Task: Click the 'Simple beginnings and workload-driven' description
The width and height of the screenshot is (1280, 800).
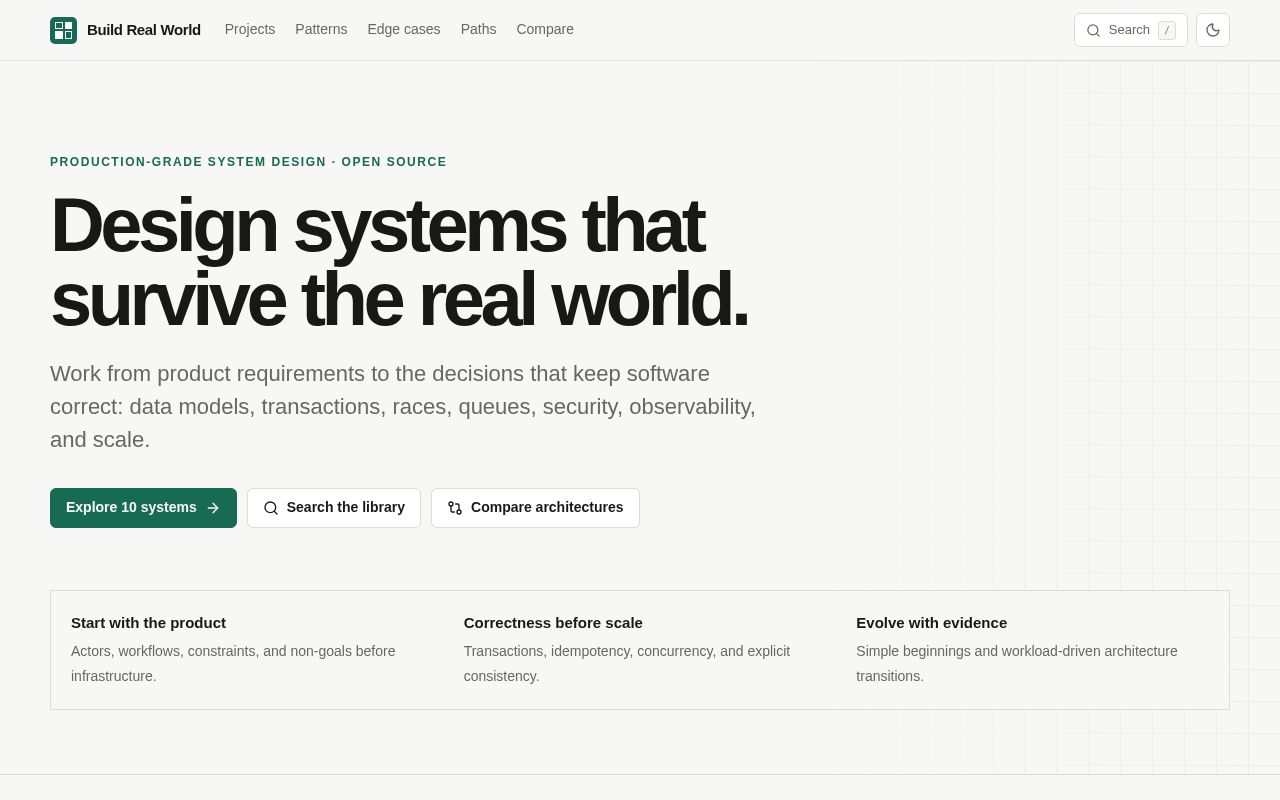Action: point(1016,664)
